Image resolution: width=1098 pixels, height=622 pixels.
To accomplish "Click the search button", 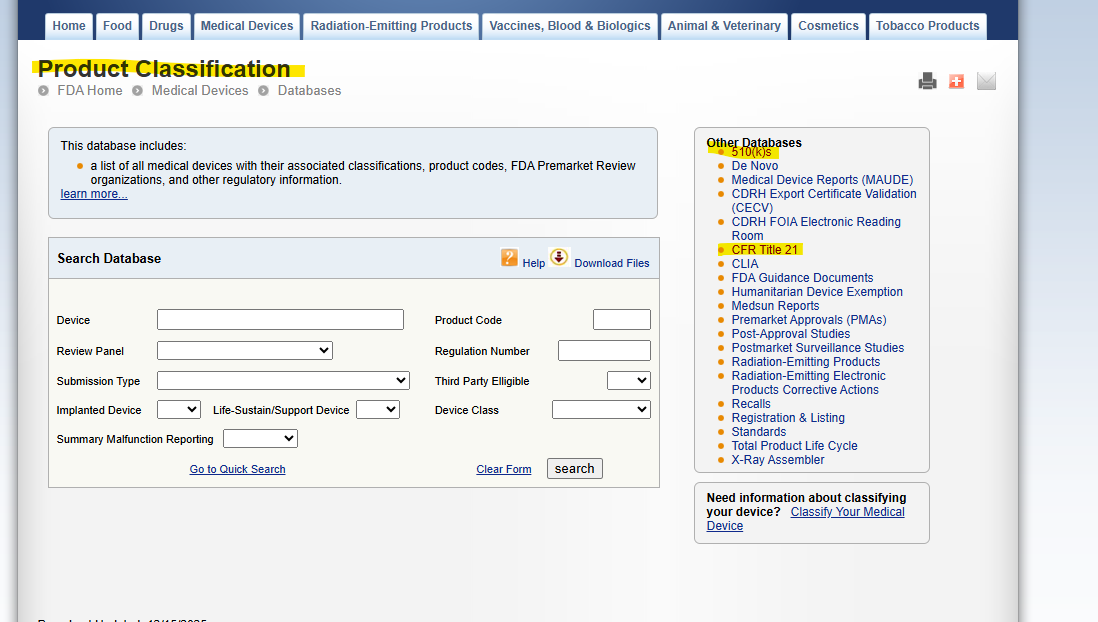I will (x=574, y=469).
